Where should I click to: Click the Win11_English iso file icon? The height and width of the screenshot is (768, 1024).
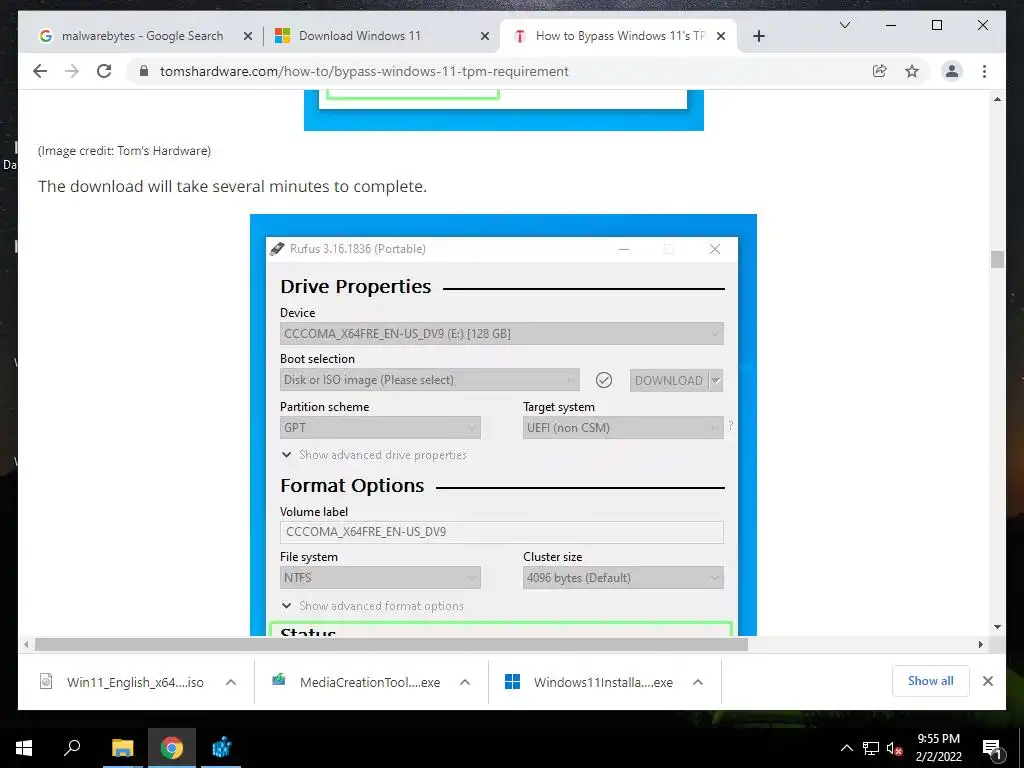46,681
